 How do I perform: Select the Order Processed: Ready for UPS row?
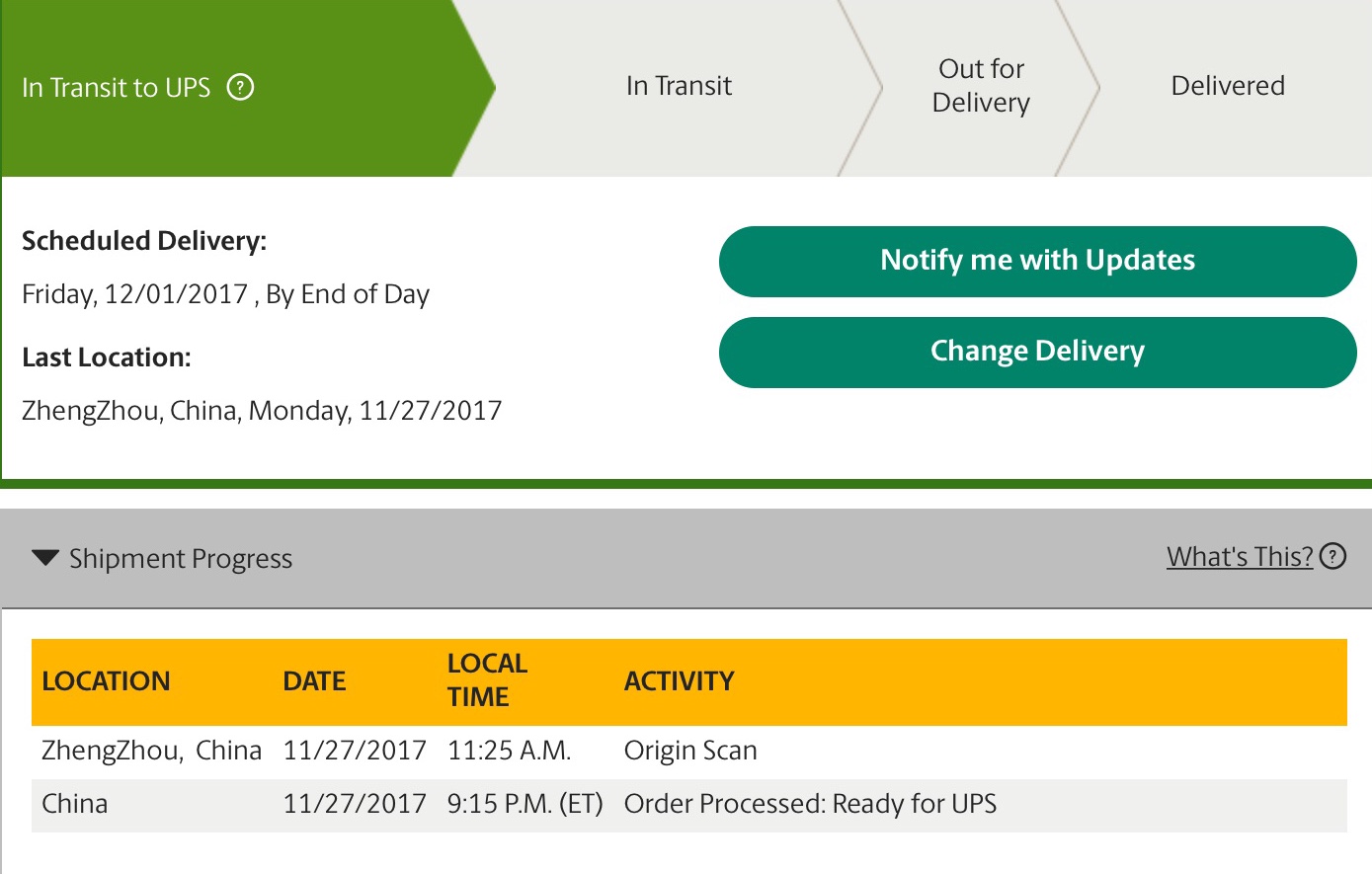tap(689, 805)
